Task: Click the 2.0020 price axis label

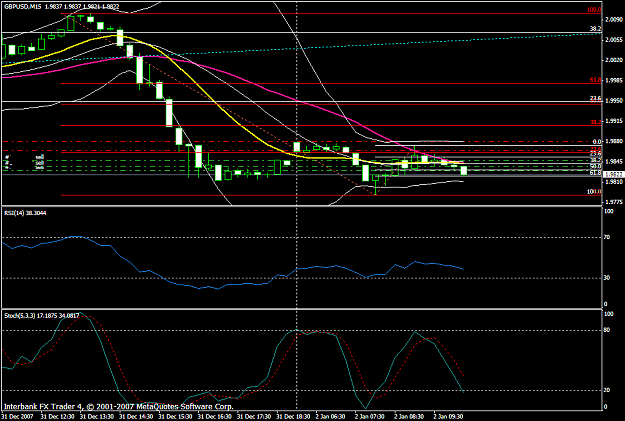Action: (x=614, y=60)
